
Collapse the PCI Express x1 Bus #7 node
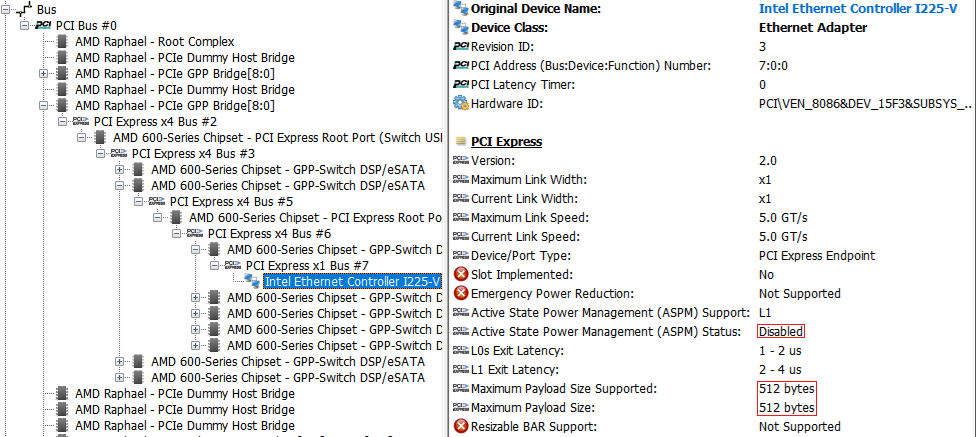point(214,265)
